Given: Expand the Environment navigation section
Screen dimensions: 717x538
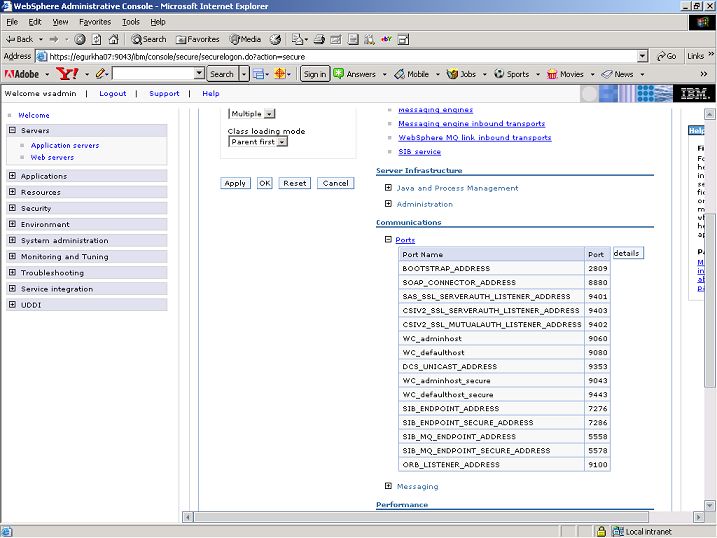Looking at the screenshot, I should pyautogui.click(x=12, y=224).
